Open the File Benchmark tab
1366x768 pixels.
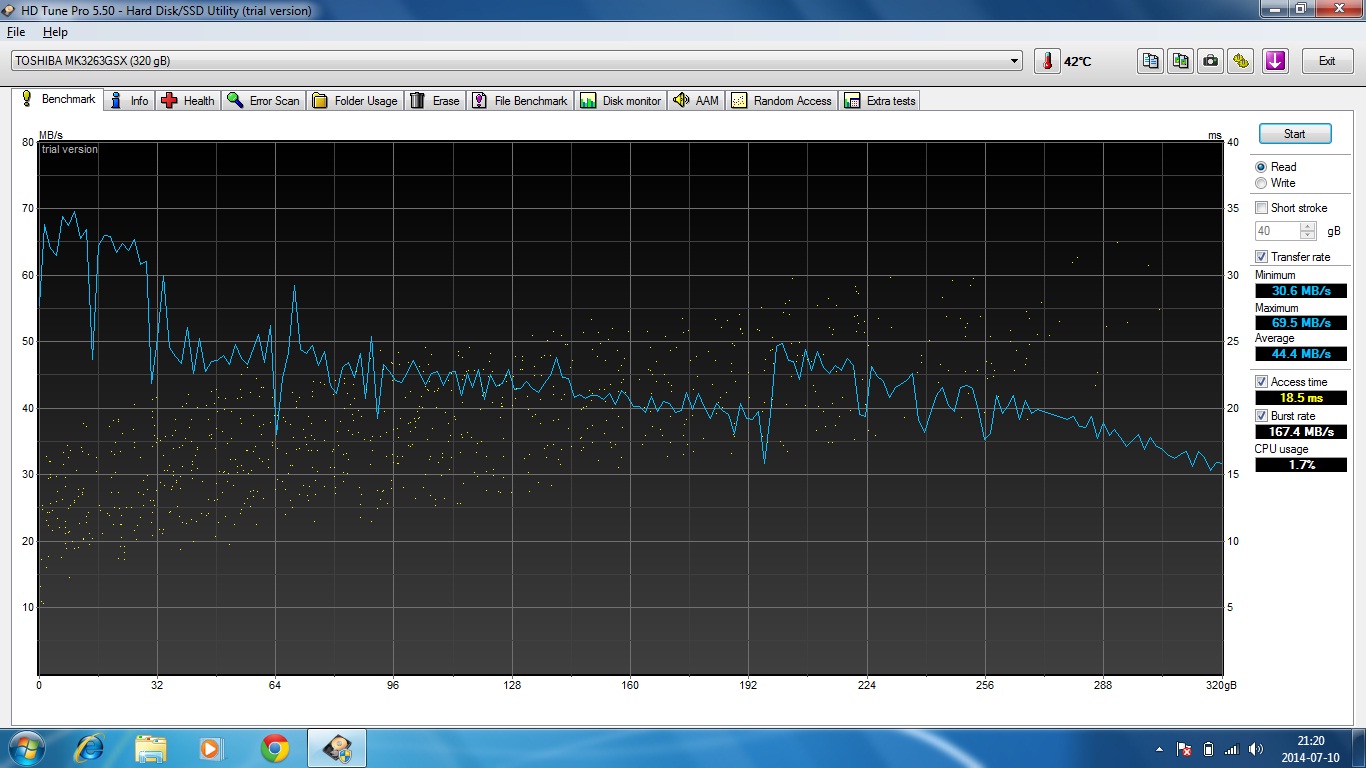[x=520, y=101]
